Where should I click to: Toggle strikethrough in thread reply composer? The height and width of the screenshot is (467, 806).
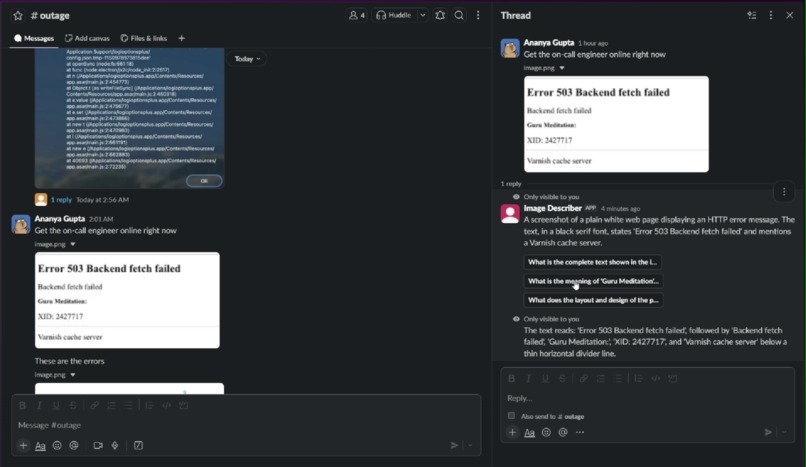(562, 379)
